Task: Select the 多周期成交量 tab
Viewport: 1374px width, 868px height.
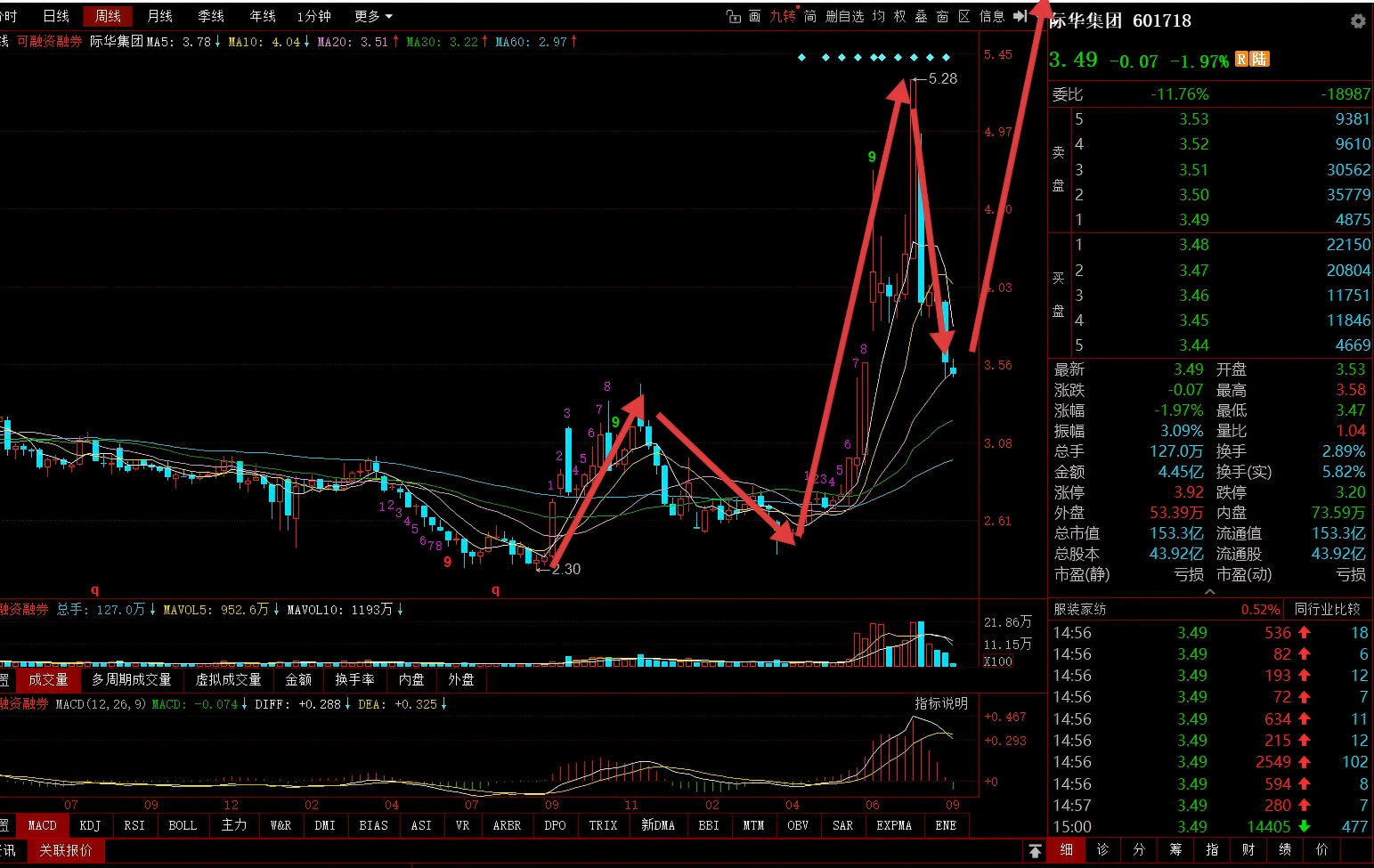Action: click(x=132, y=679)
